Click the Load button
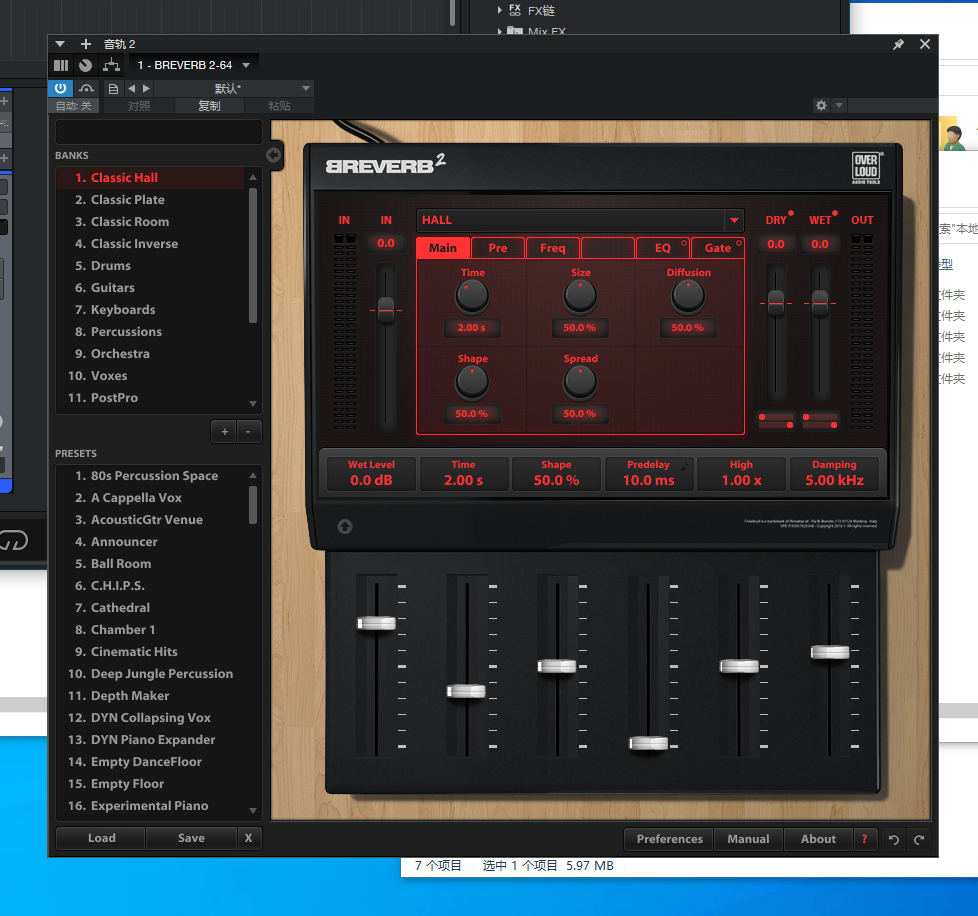This screenshot has height=916, width=978. click(101, 838)
